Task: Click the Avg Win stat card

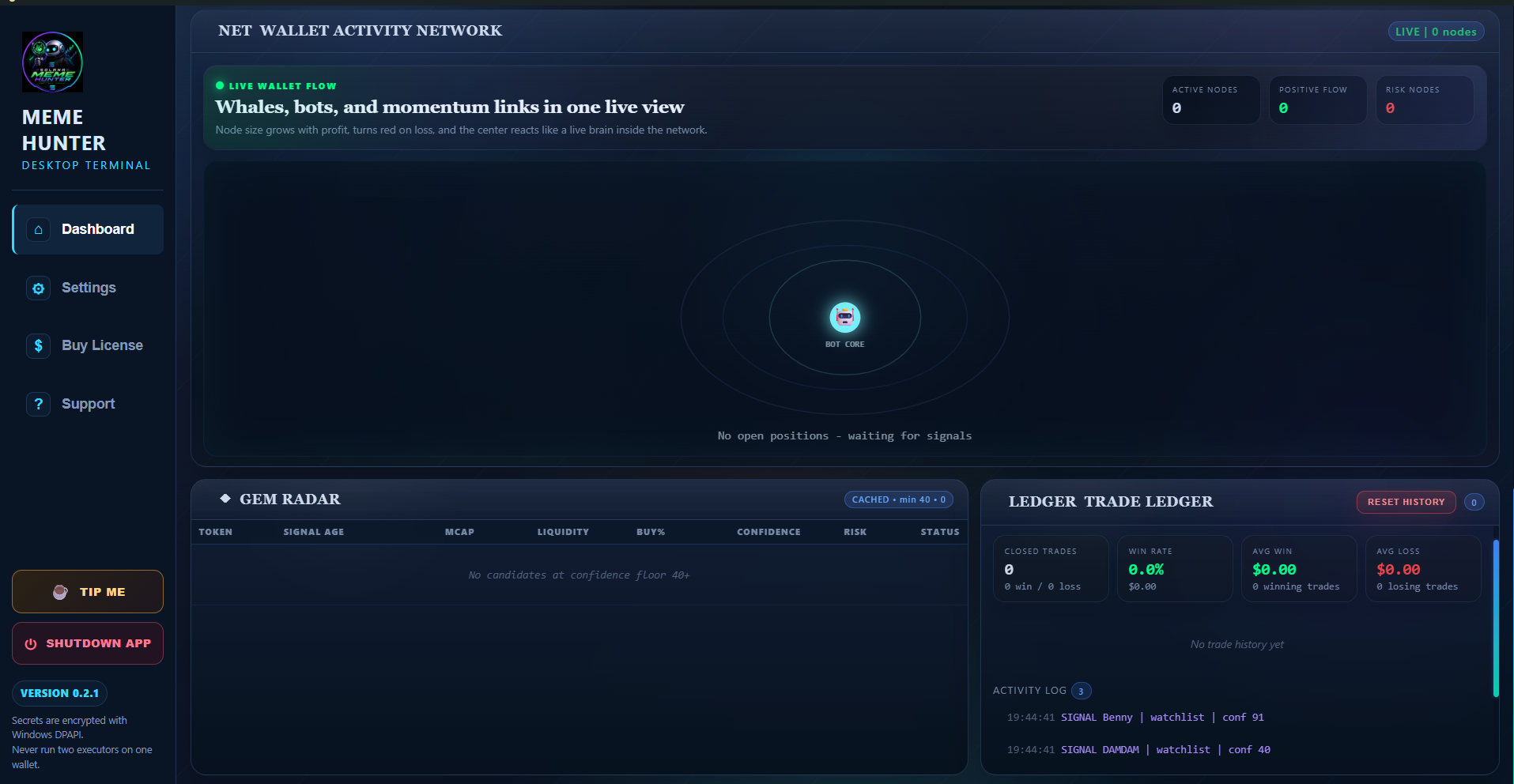Action: pos(1299,568)
